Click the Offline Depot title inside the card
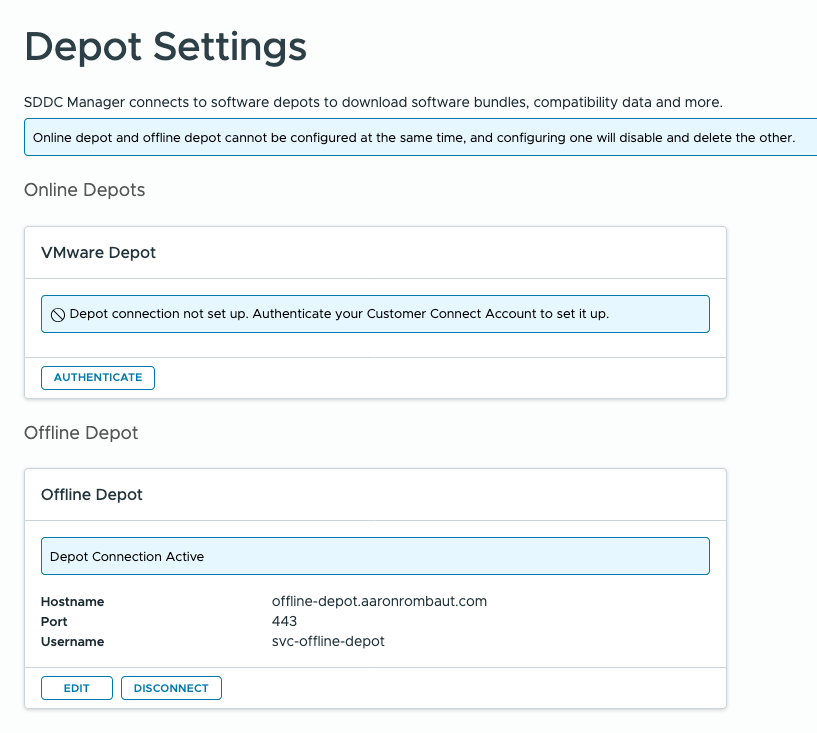Image resolution: width=817 pixels, height=733 pixels. 91,495
